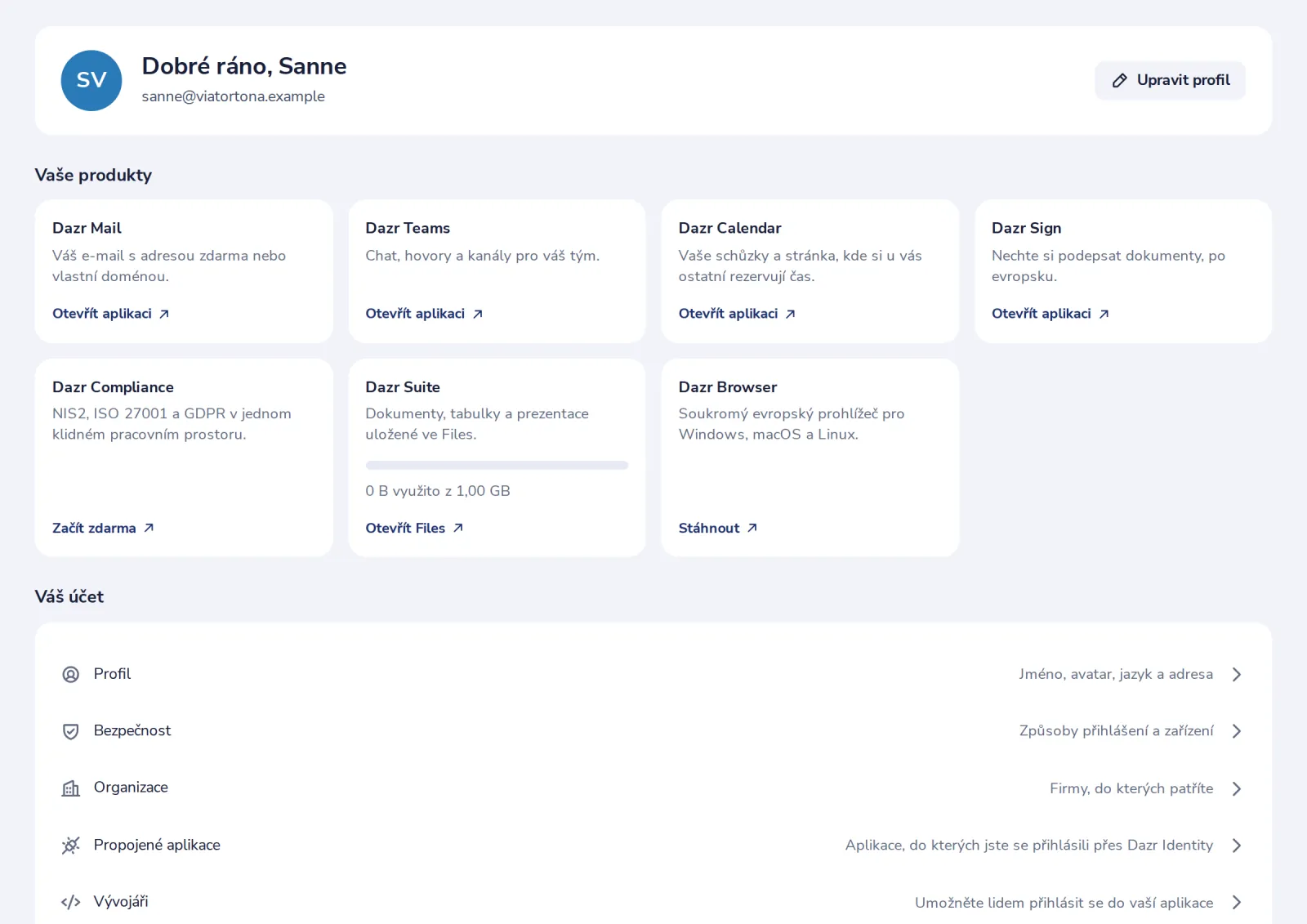Click arrow icon beside Dazr Teams link
This screenshot has height=924, width=1307.
478,314
